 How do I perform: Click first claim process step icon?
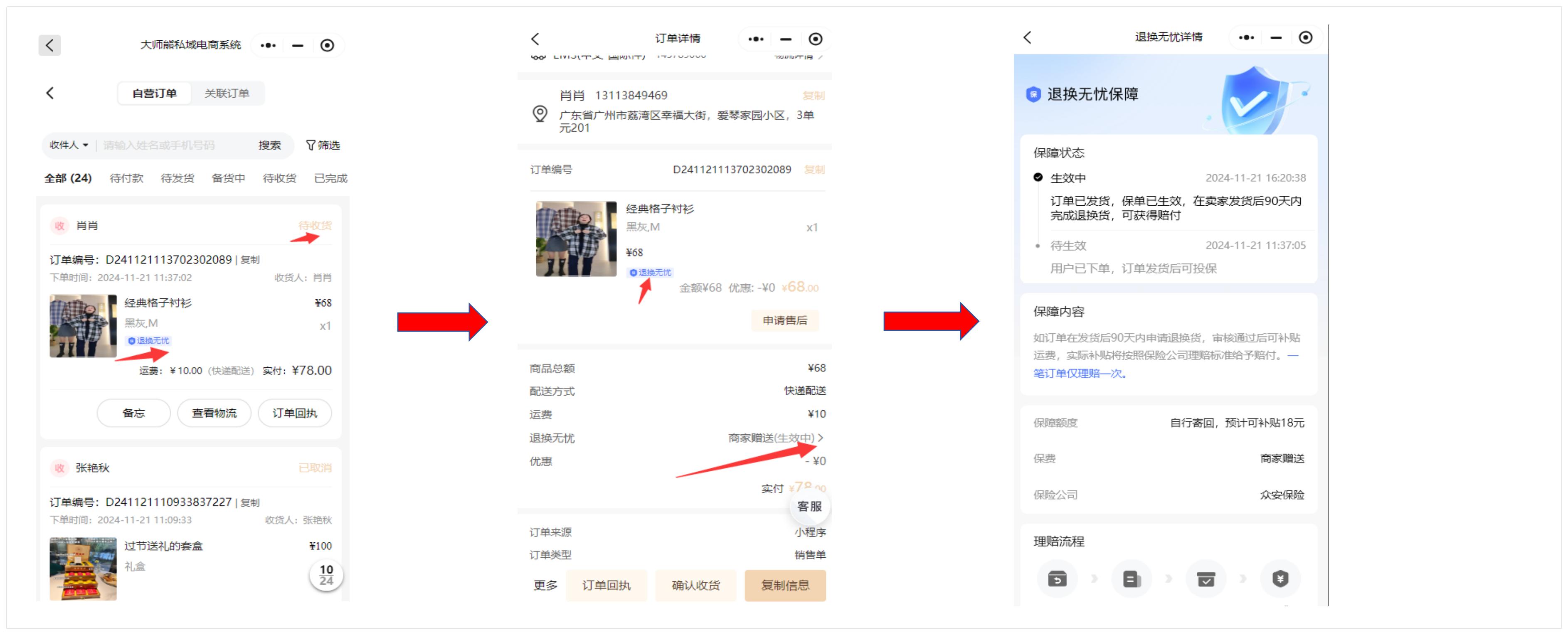tap(1057, 578)
